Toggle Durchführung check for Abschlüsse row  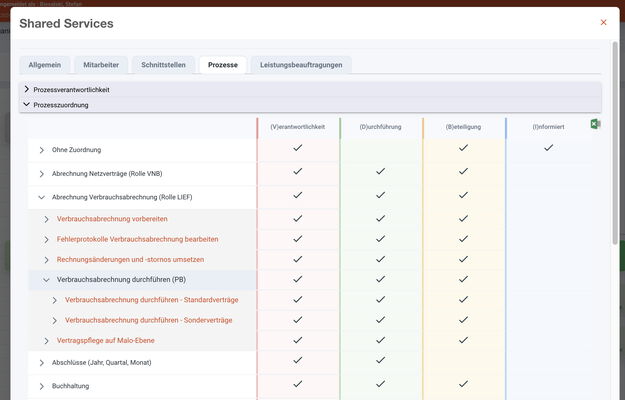[380, 360]
